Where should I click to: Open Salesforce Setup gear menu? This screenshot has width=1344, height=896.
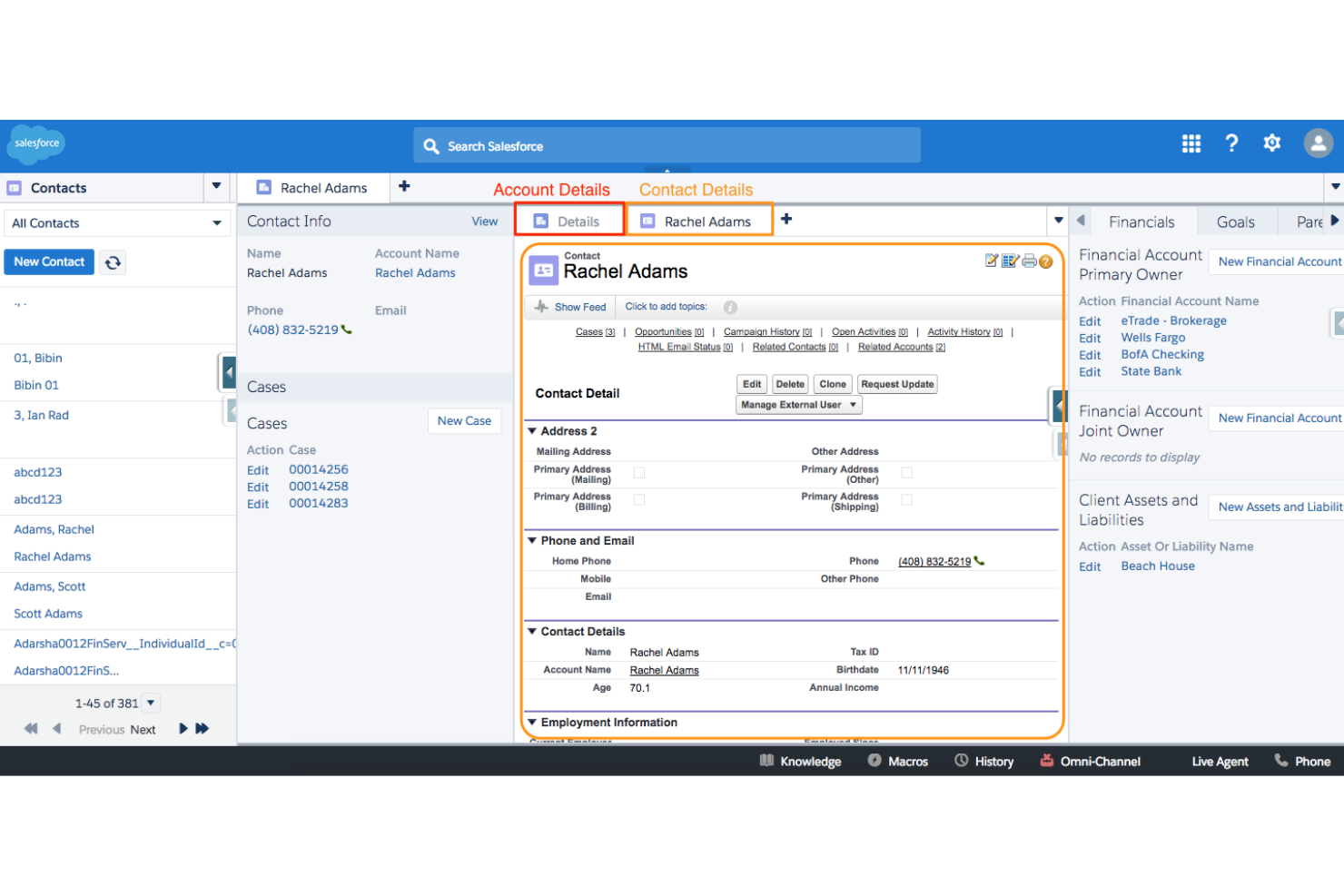[1271, 143]
